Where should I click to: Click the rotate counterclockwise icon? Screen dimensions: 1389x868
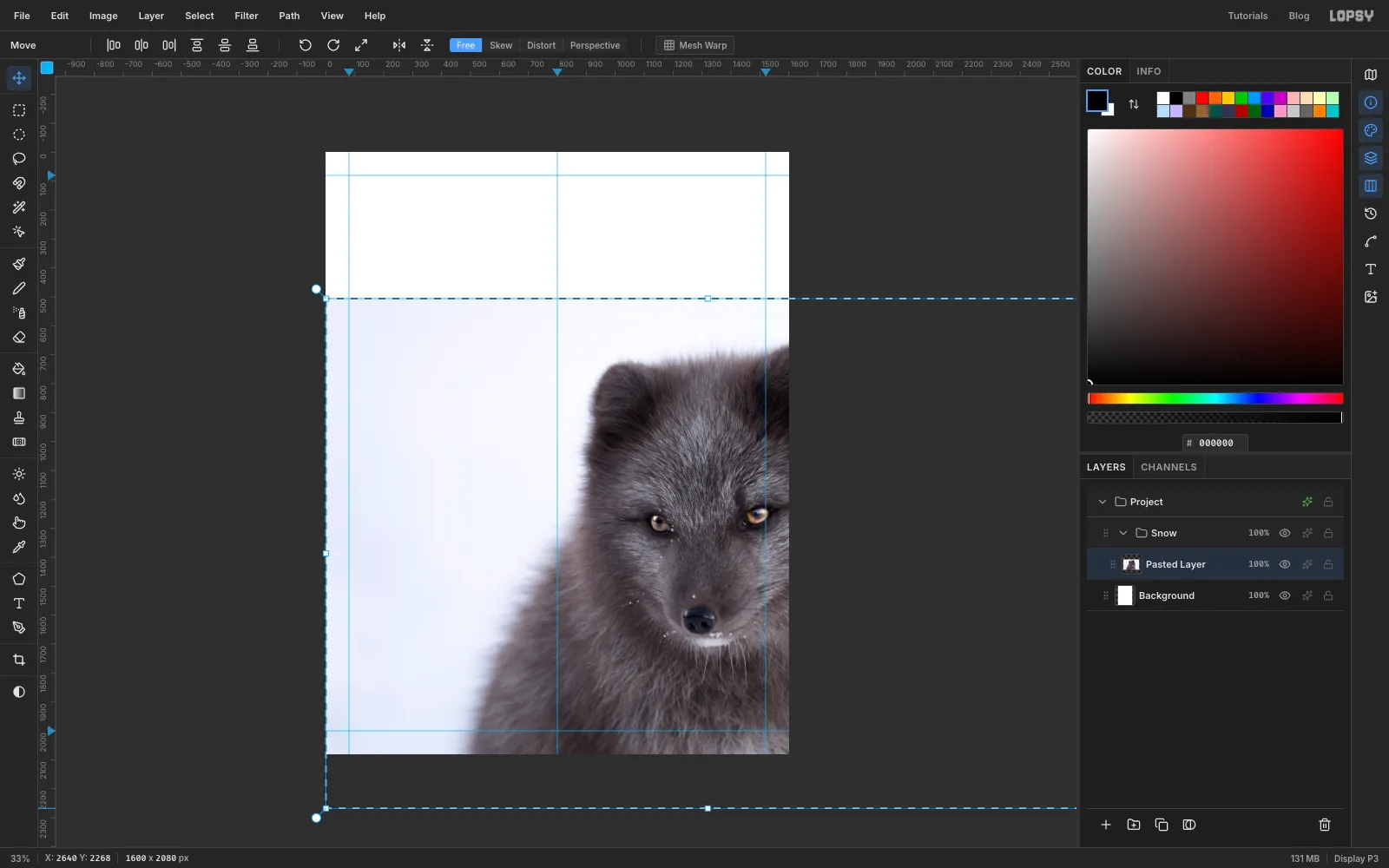pos(306,45)
